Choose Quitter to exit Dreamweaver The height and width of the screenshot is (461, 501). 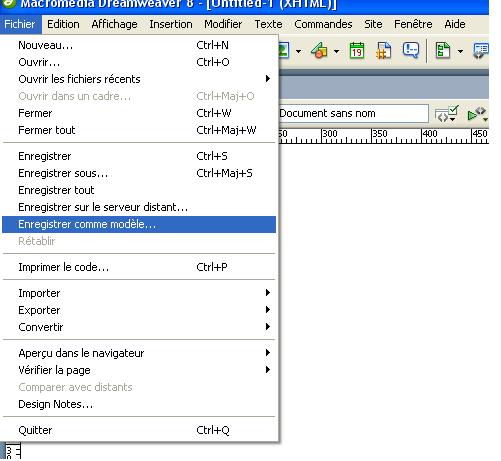pyautogui.click(x=139, y=430)
